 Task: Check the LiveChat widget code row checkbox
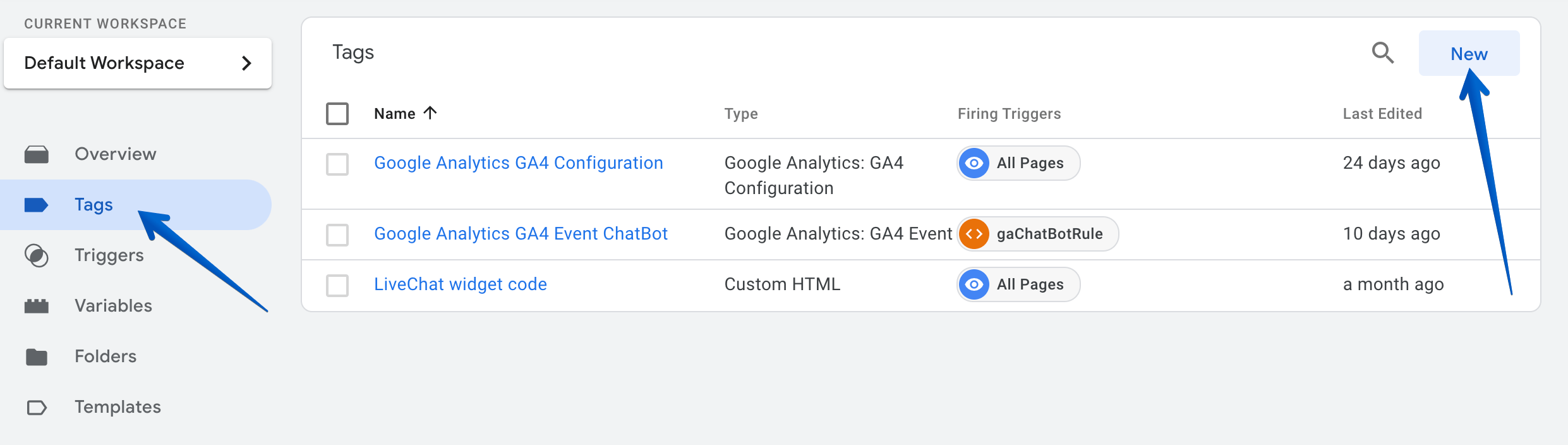tap(337, 286)
